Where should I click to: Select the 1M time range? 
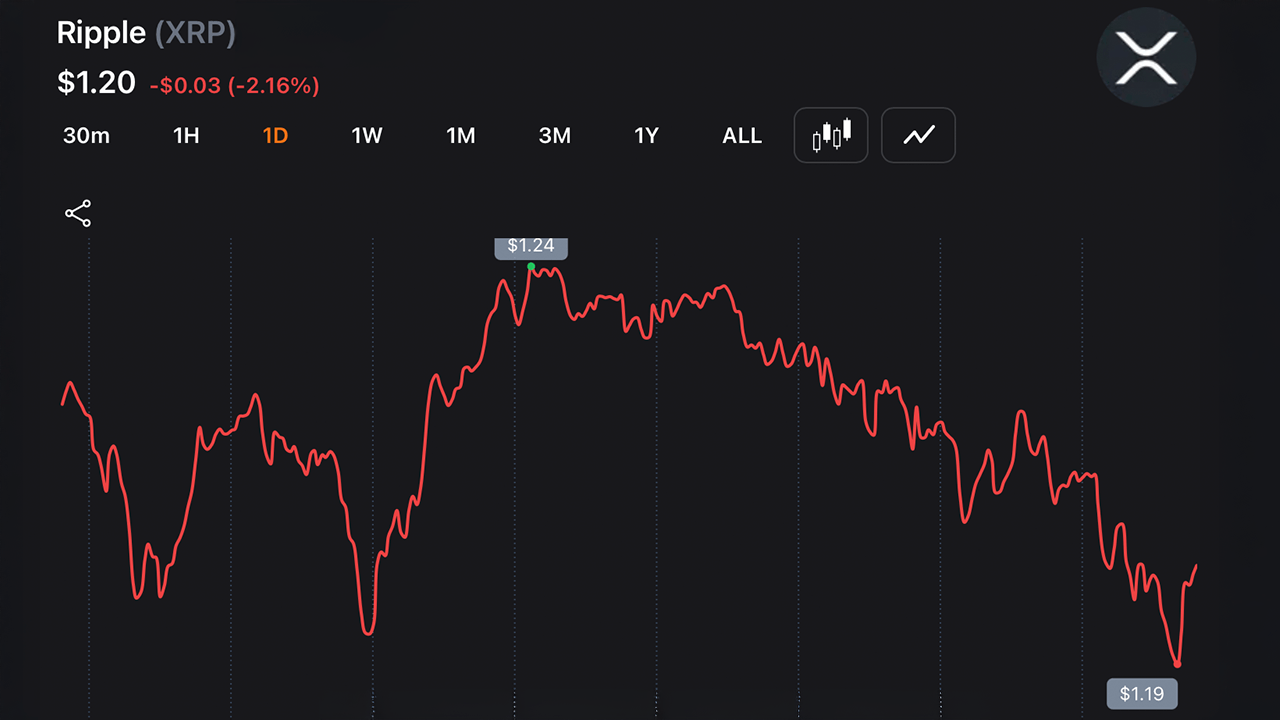click(460, 136)
